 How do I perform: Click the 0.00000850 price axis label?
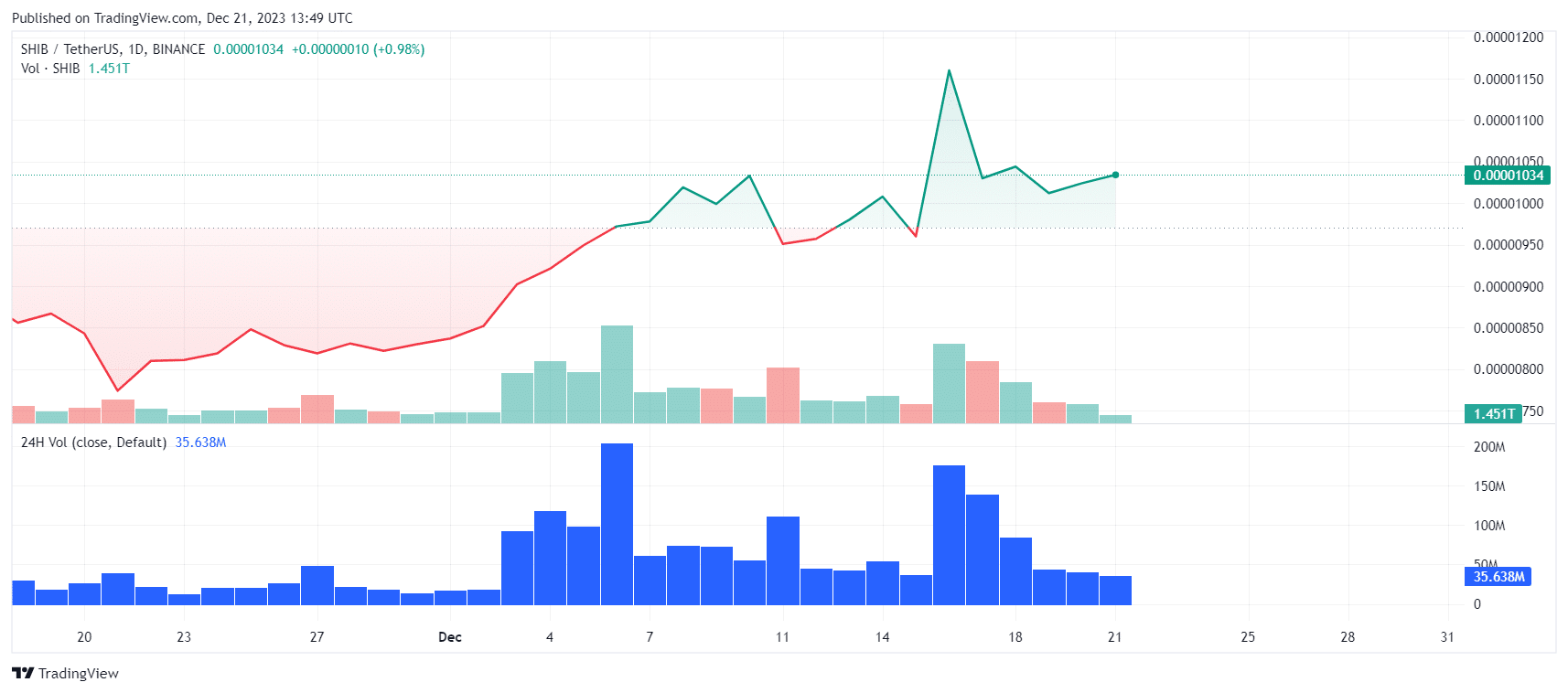pyautogui.click(x=1508, y=328)
